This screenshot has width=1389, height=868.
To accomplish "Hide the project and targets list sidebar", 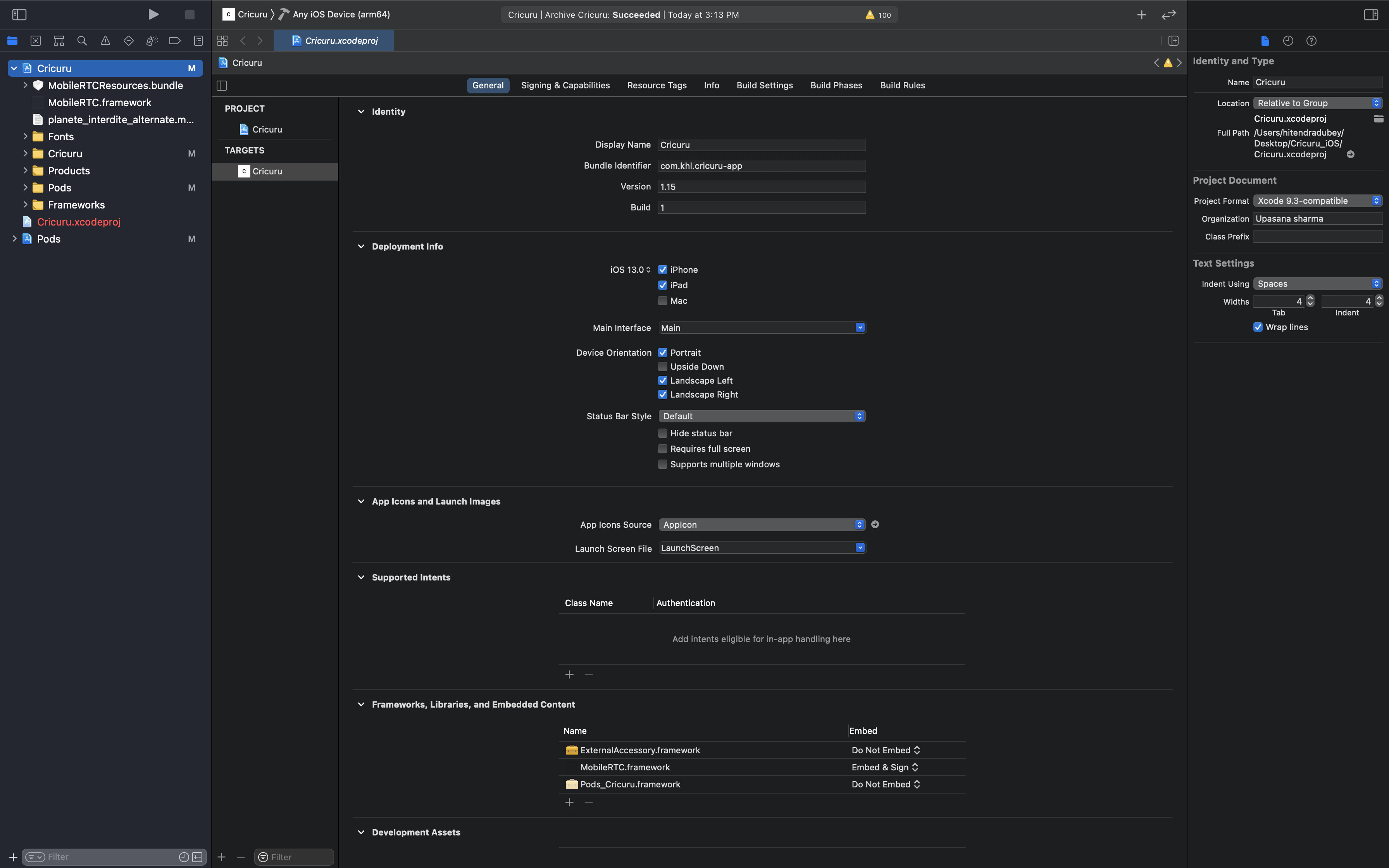I will coord(222,86).
